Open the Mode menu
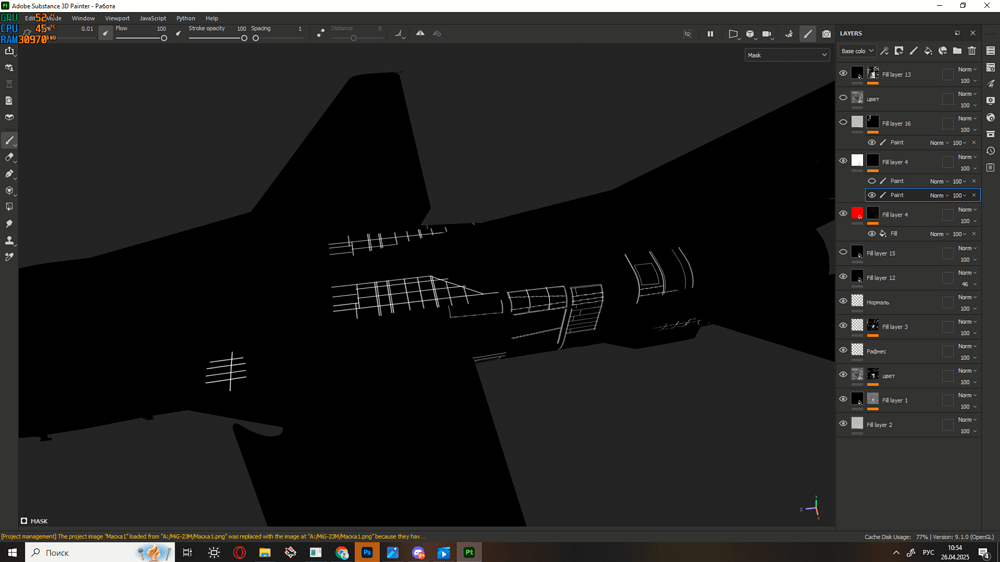 (x=54, y=18)
